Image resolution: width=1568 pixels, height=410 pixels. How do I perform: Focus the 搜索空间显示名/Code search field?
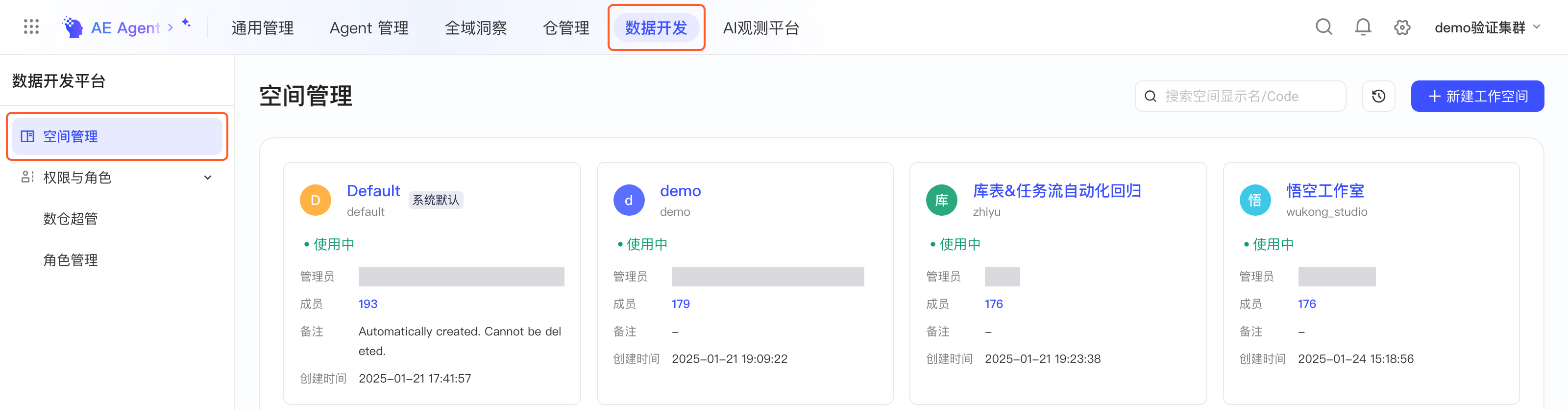(1240, 96)
